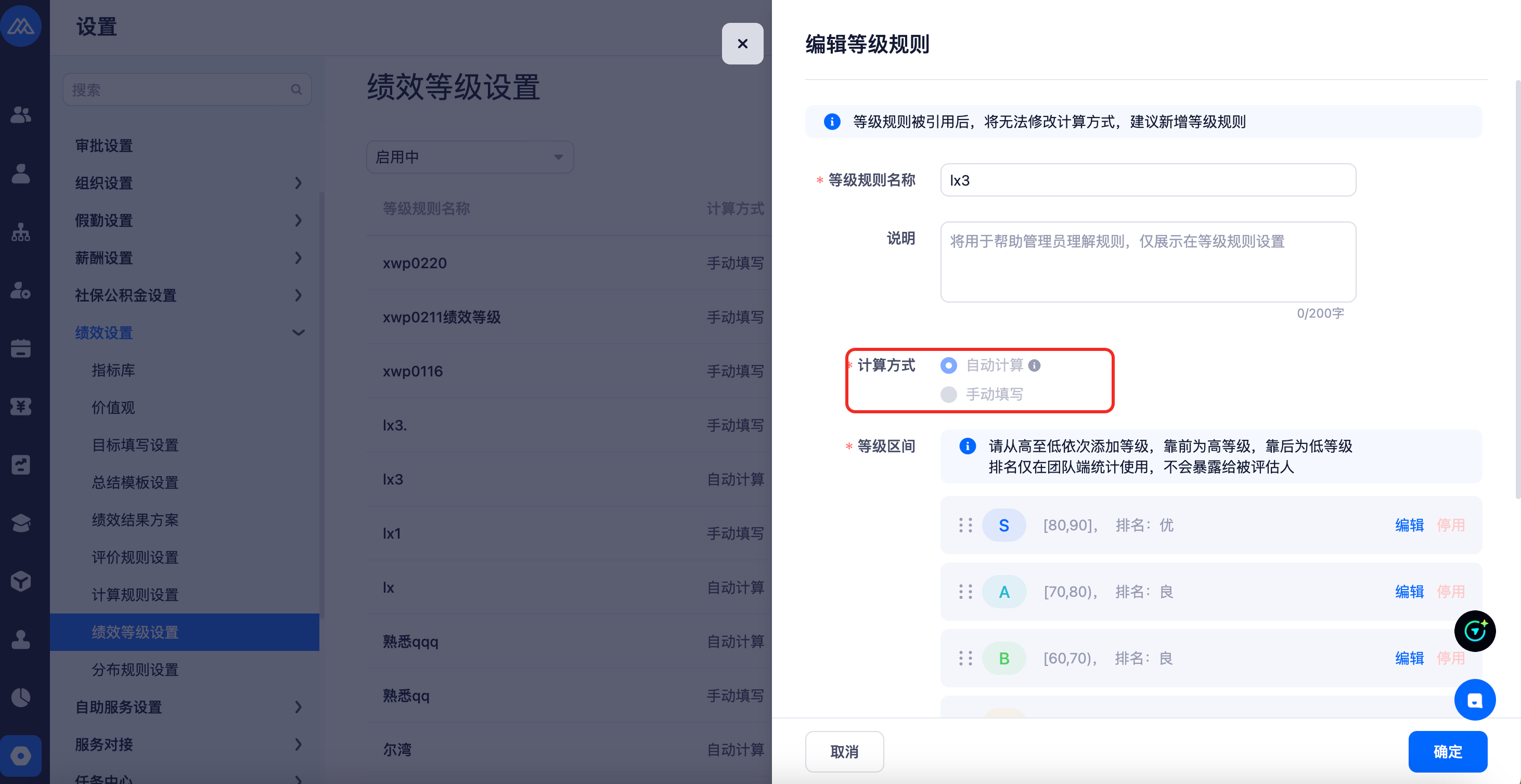This screenshot has width=1521, height=784.
Task: Click 停用 link for level S
Action: coord(1450,525)
